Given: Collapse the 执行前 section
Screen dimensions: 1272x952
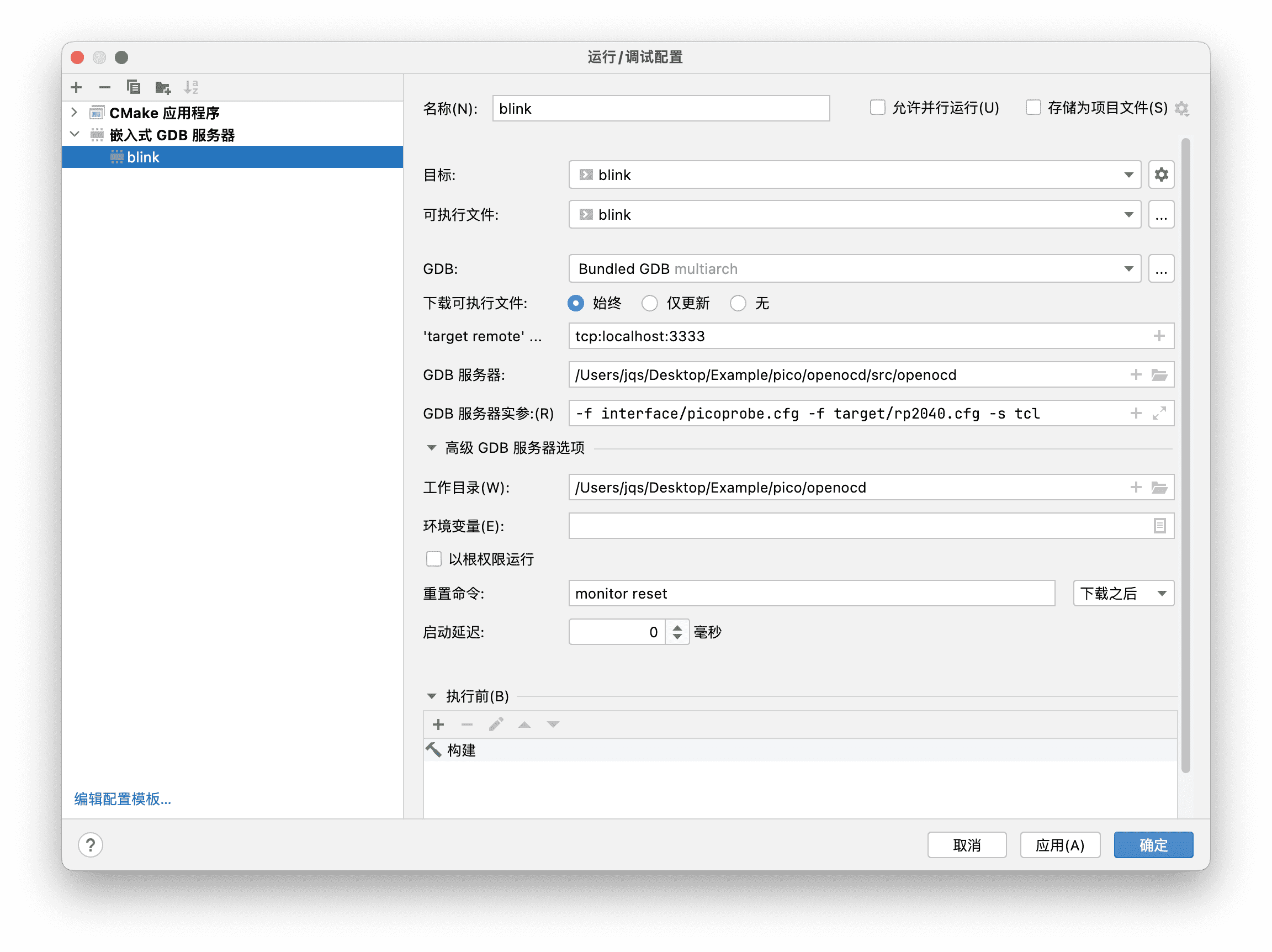Looking at the screenshot, I should 431,696.
